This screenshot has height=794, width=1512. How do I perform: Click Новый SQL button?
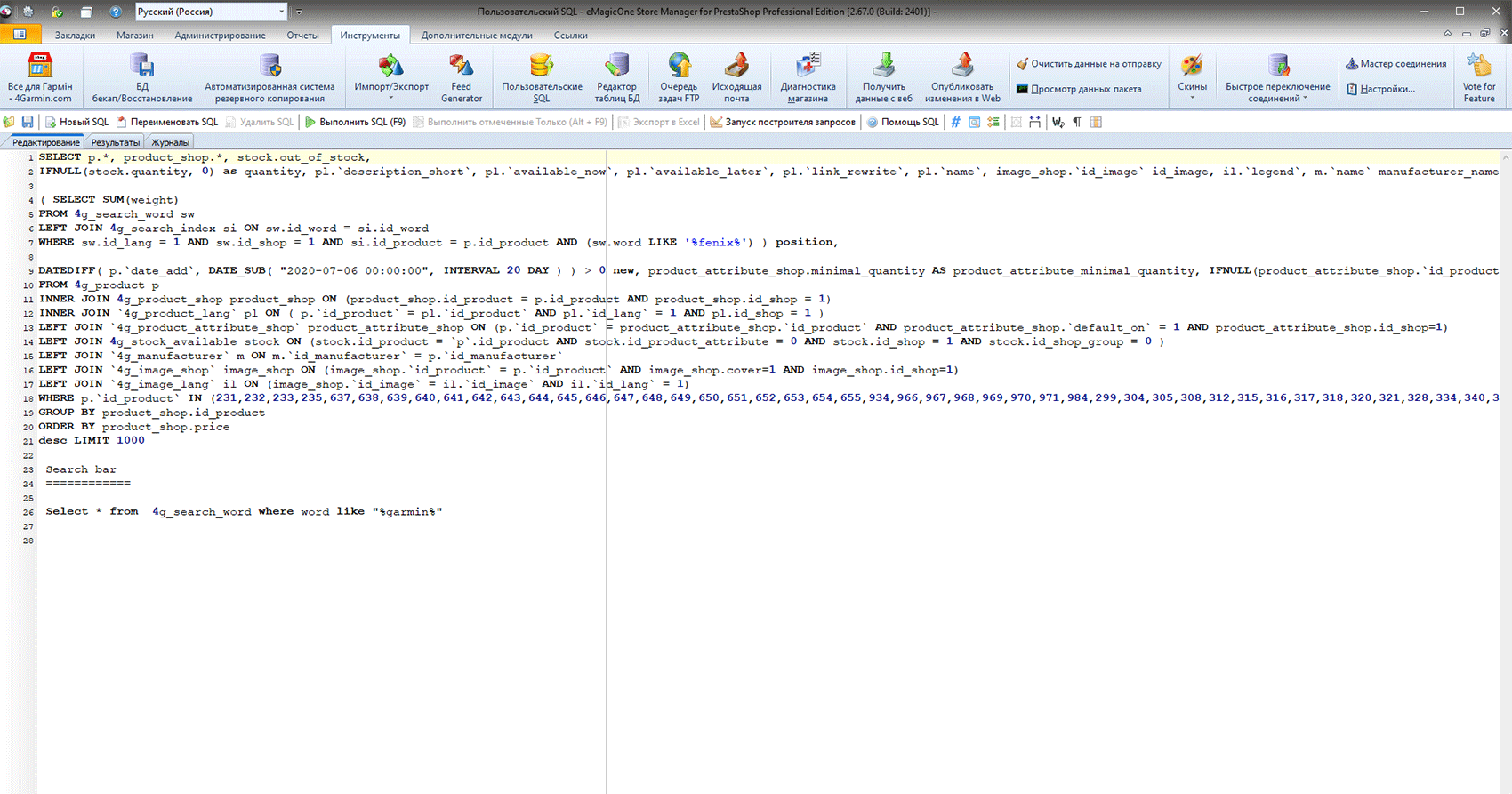click(76, 122)
